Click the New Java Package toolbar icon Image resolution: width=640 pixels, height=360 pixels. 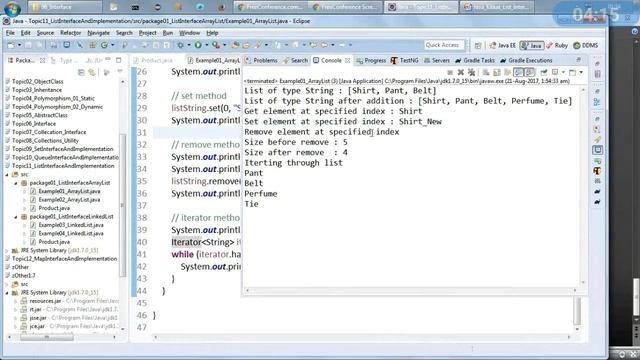(93, 45)
